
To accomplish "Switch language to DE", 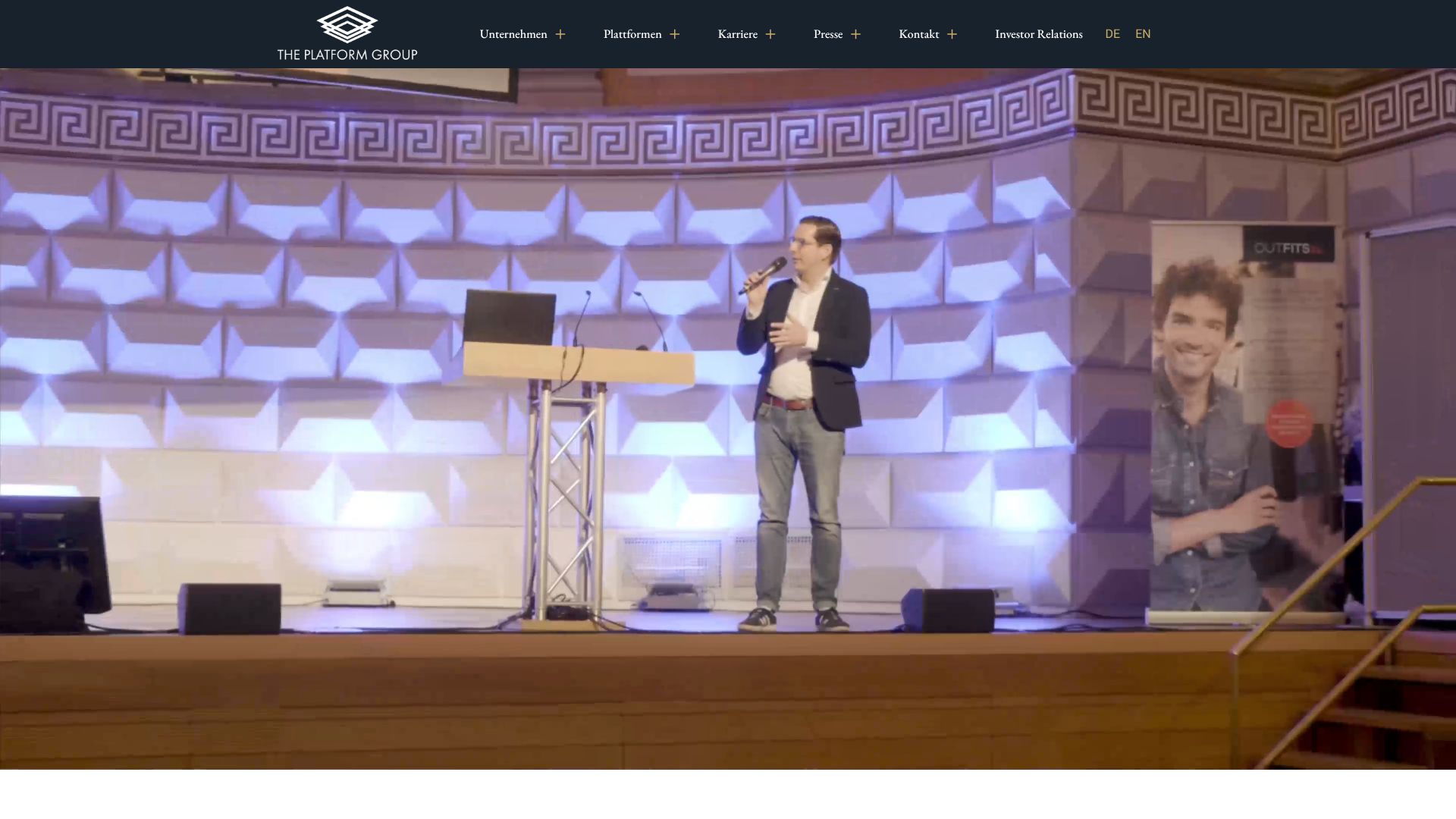I will [1112, 34].
